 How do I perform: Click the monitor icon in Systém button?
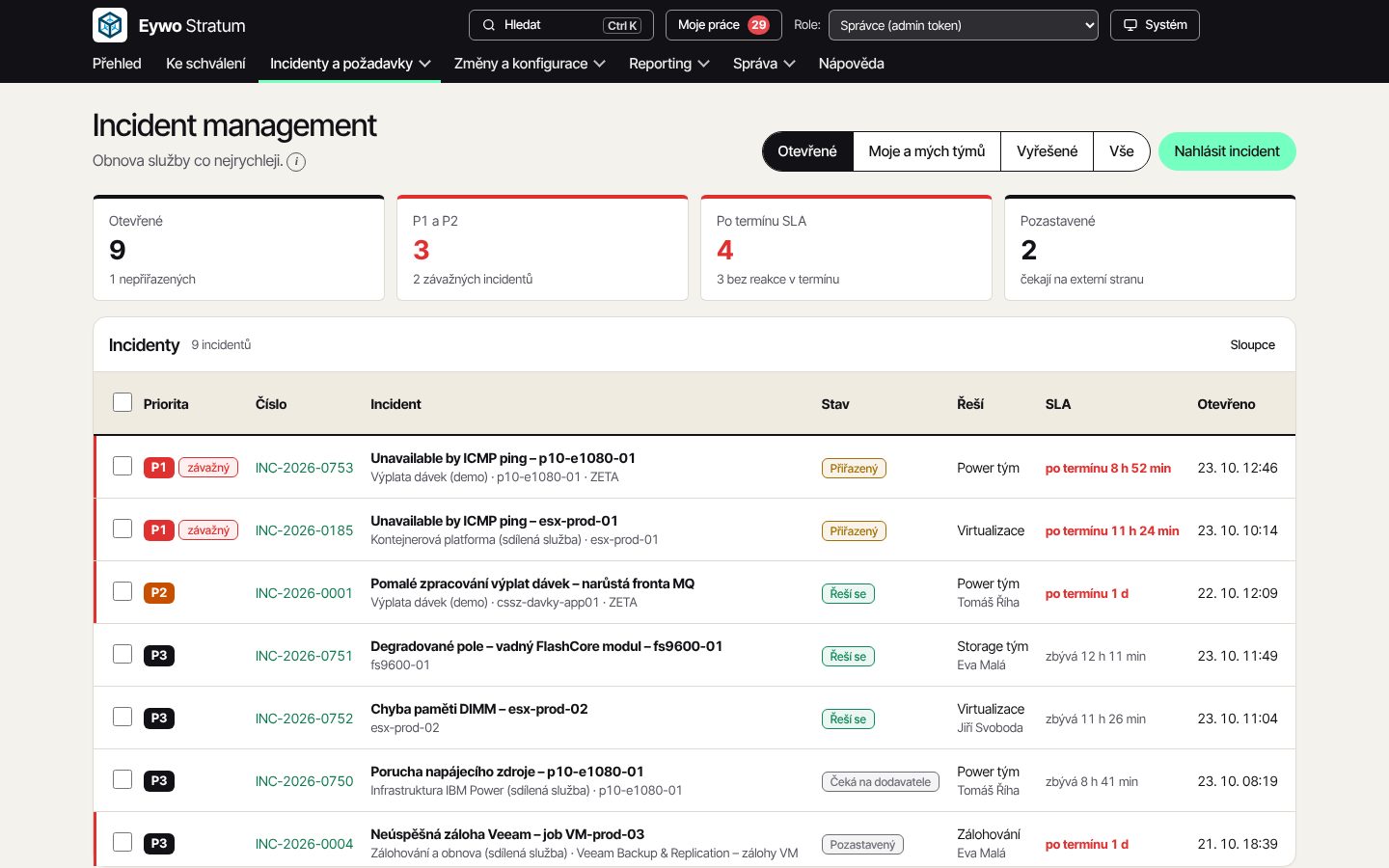pyautogui.click(x=1130, y=25)
